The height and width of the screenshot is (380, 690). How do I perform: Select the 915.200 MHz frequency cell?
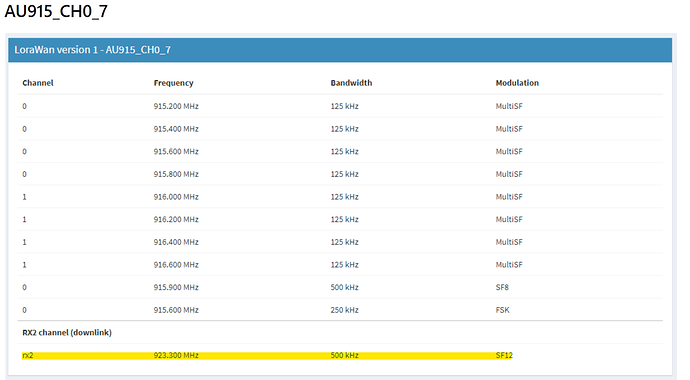[x=176, y=106]
